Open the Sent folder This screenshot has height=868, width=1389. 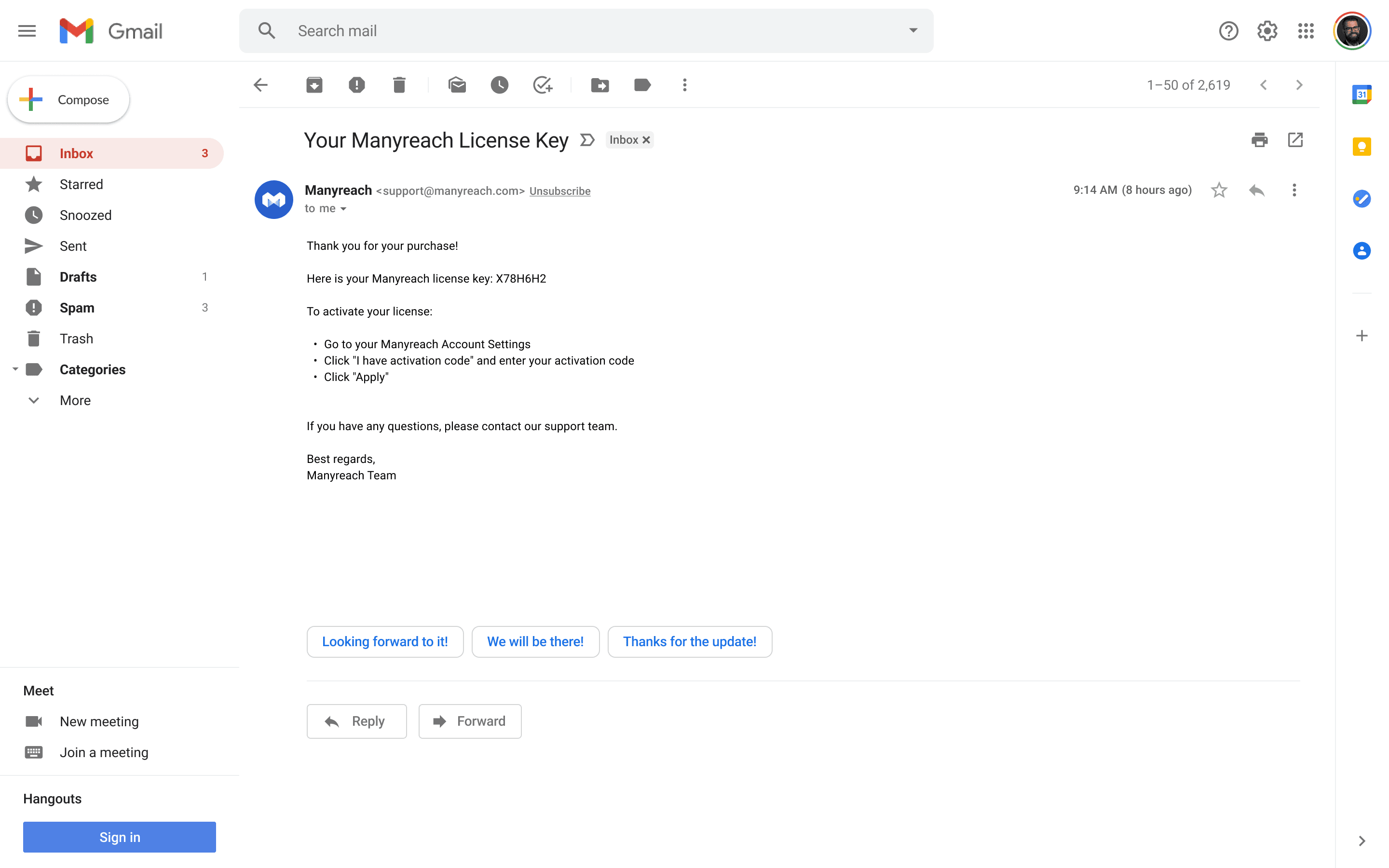pyautogui.click(x=73, y=246)
